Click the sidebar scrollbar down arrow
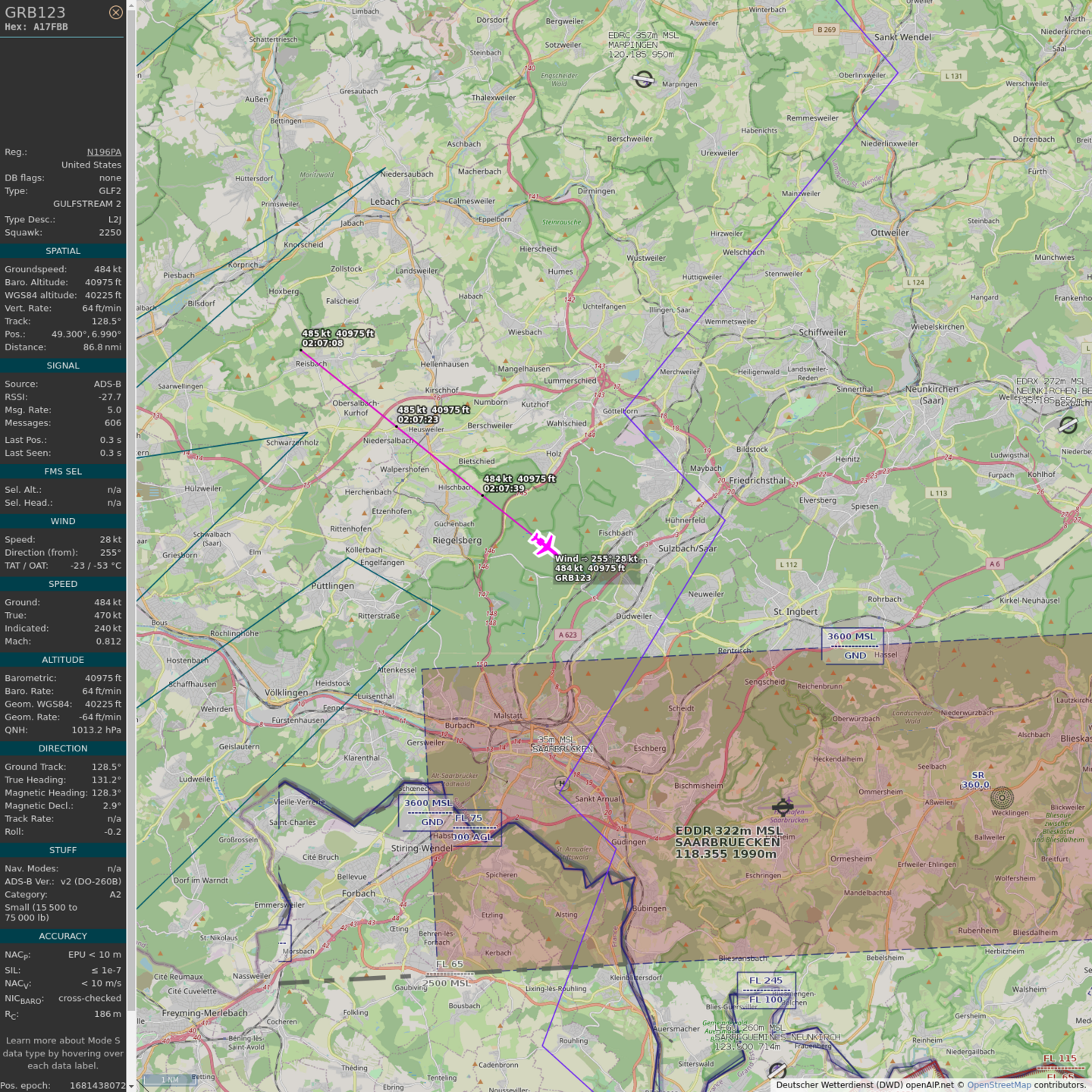Viewport: 1092px width, 1092px height. (131, 1086)
